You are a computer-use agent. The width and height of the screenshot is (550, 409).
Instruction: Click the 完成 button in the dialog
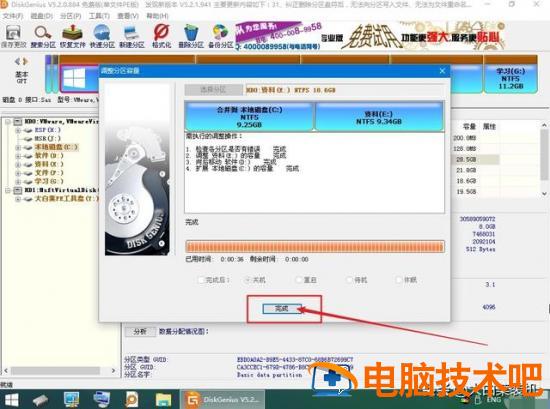pyautogui.click(x=282, y=309)
